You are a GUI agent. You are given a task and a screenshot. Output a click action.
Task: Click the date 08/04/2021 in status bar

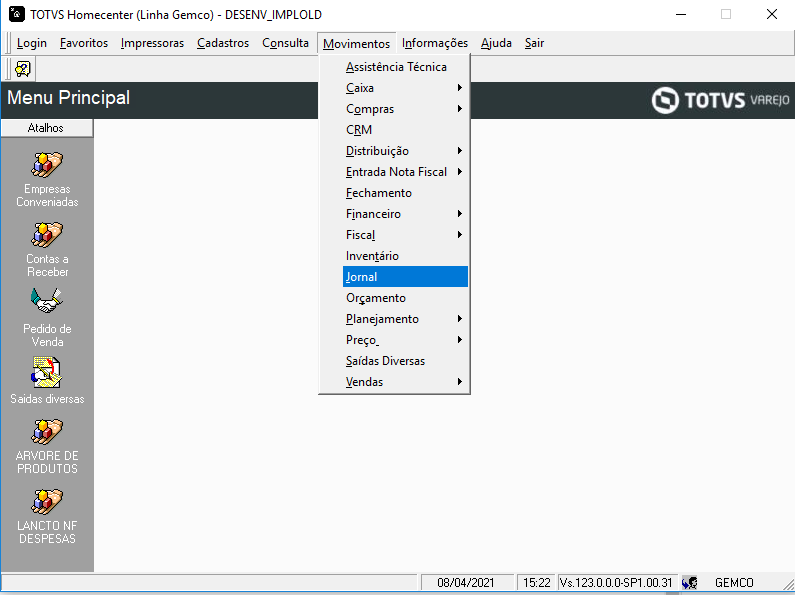(x=465, y=582)
